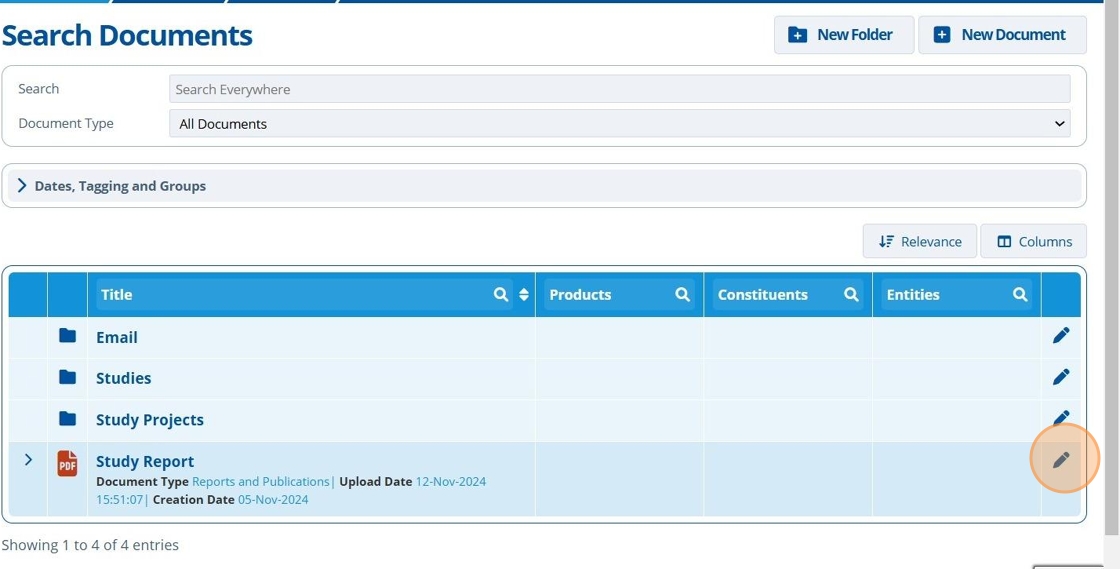The height and width of the screenshot is (569, 1120).
Task: Click the PDF icon of Study Report
Action: [67, 464]
